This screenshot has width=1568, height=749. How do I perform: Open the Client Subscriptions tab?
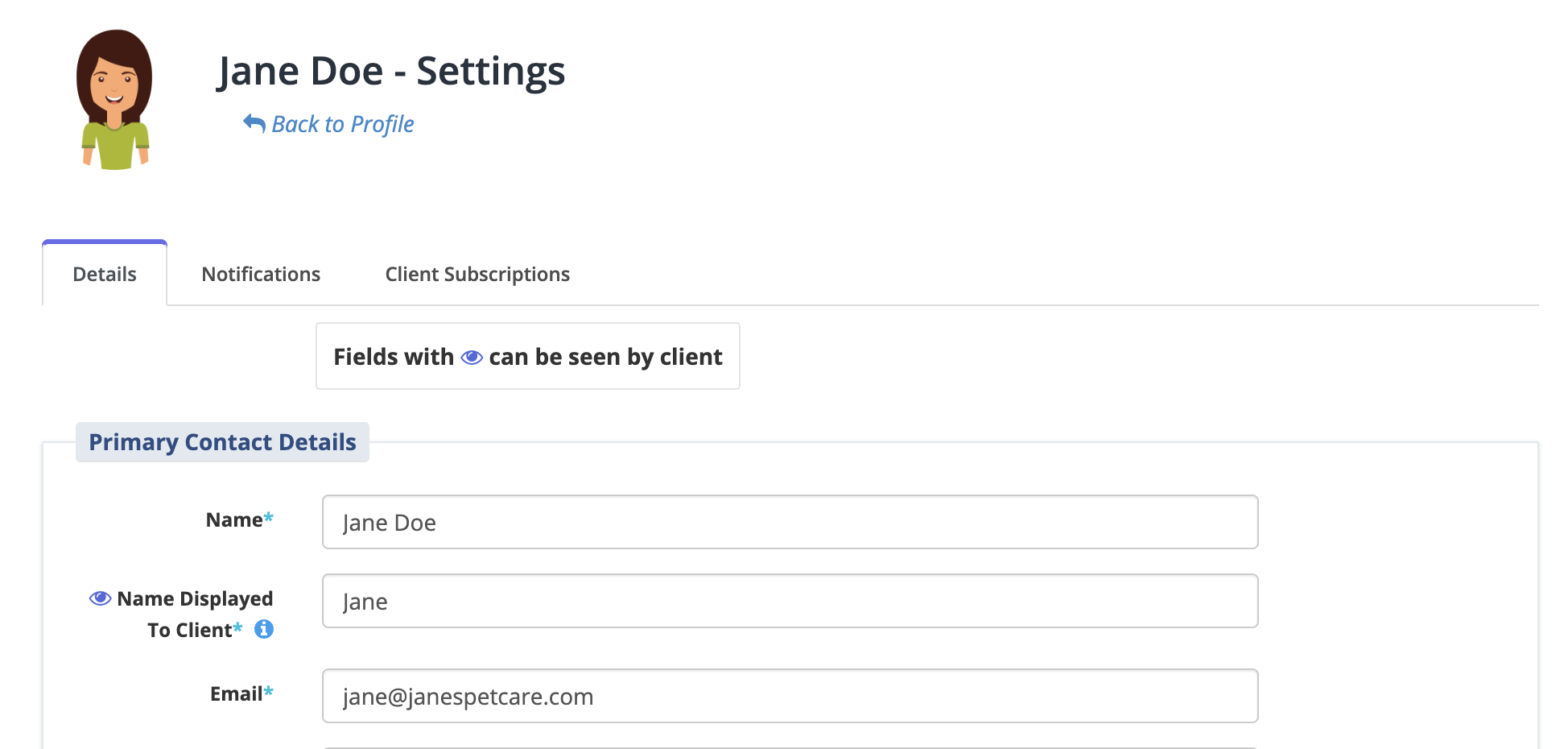(x=477, y=275)
